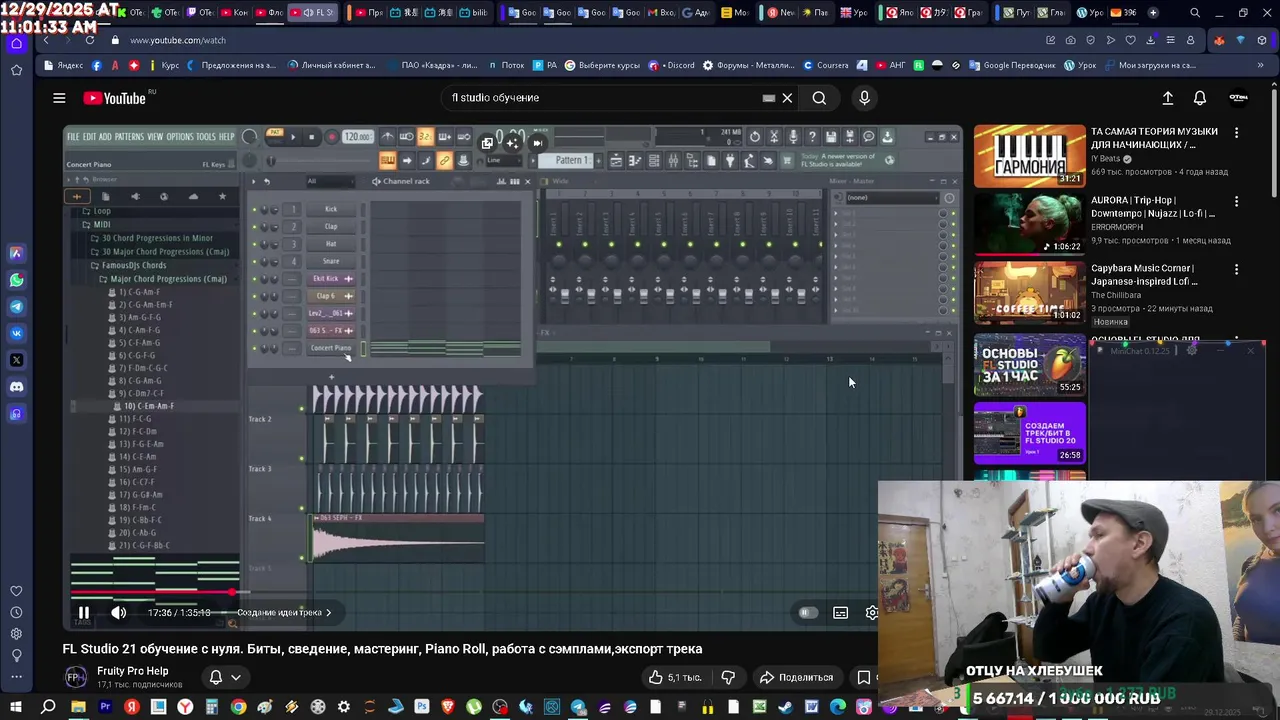This screenshot has height=720, width=1280.
Task: Click the youtube.com/watch address bar
Action: tap(178, 40)
